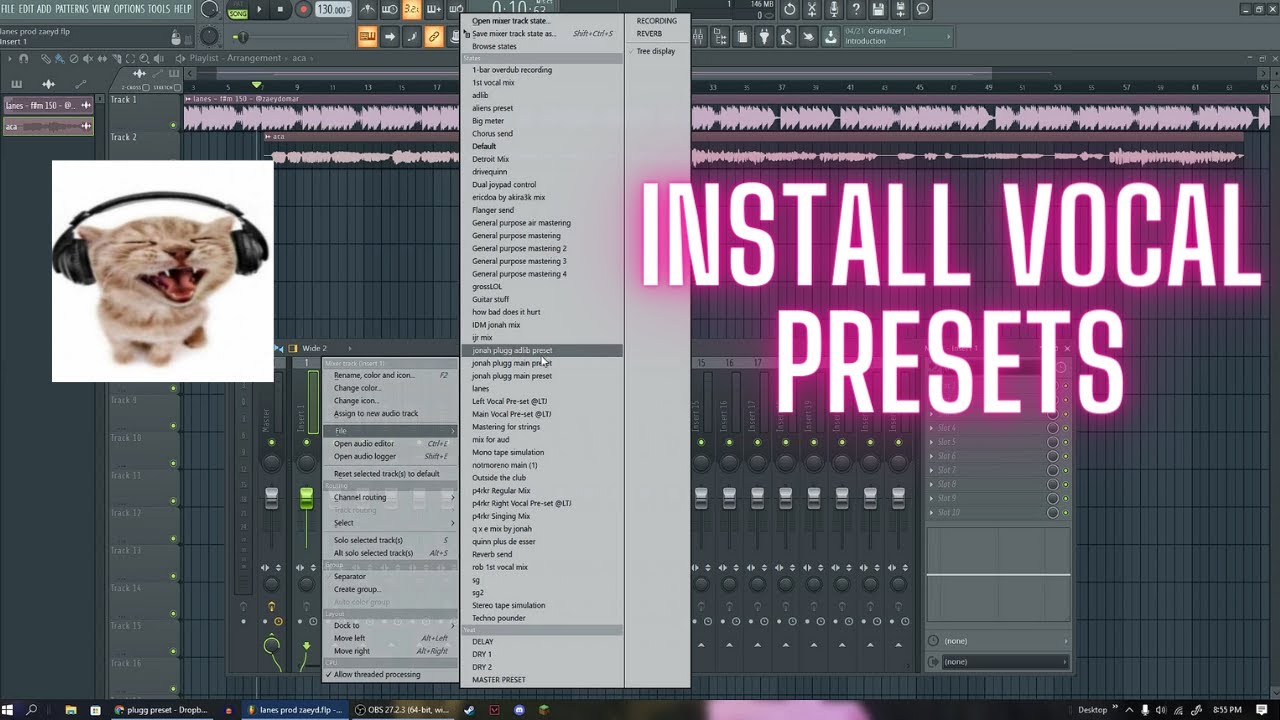This screenshot has height=720, width=1280.
Task: Select 'Detroit Mix' state
Action: point(541,159)
